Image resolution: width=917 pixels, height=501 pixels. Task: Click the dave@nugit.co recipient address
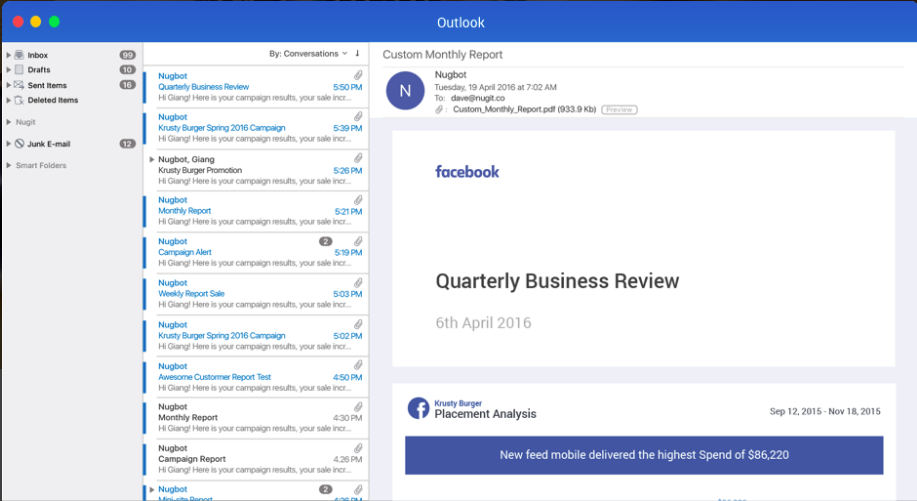(x=478, y=98)
